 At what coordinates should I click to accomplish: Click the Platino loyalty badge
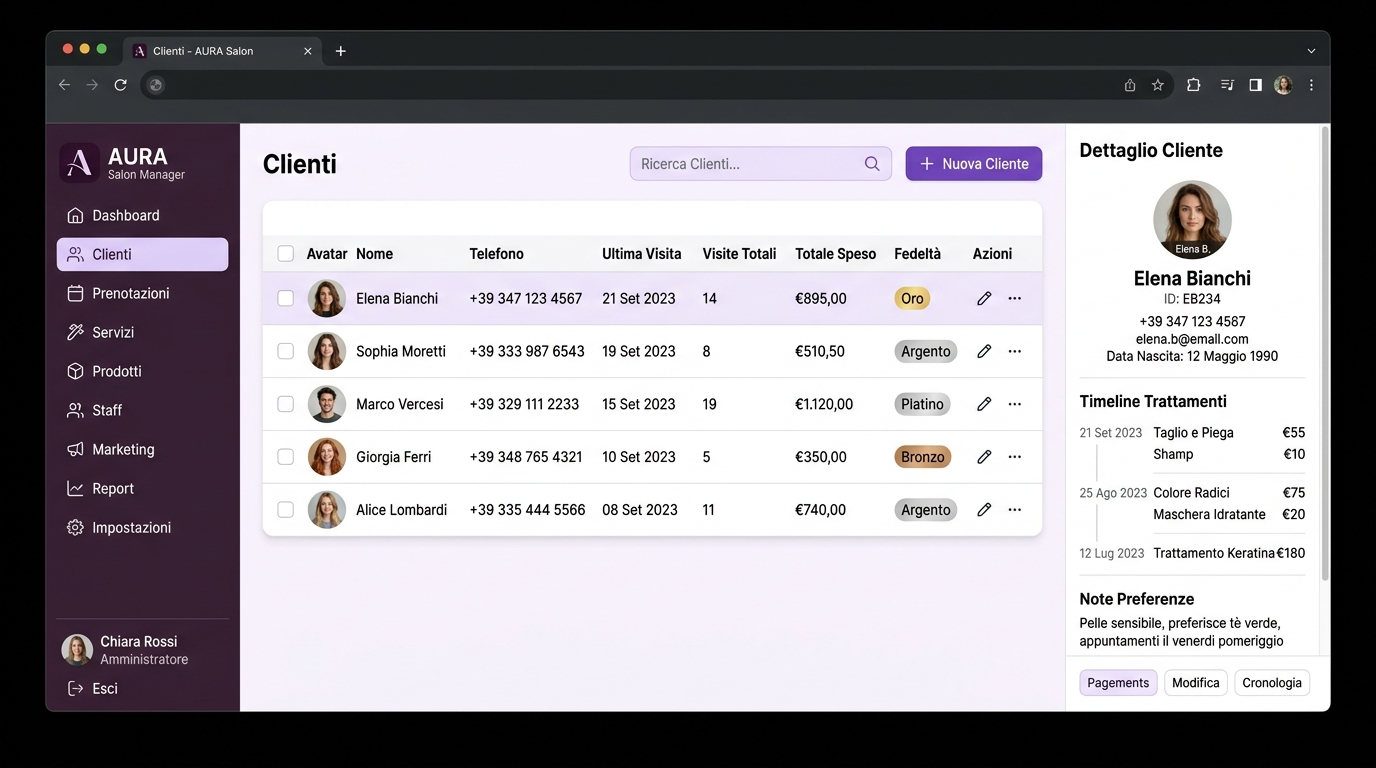click(922, 404)
